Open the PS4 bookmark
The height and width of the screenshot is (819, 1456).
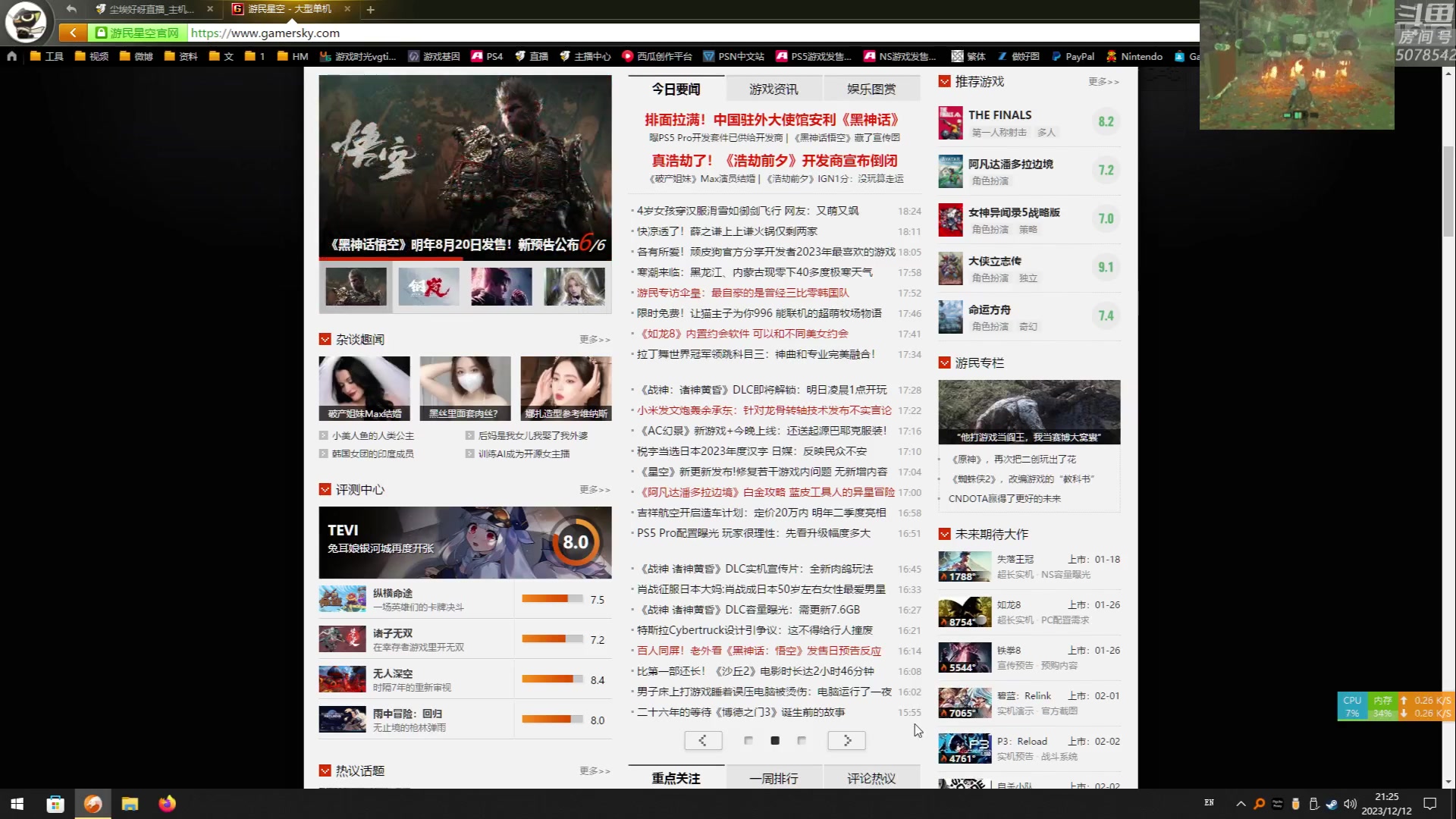pos(487,56)
